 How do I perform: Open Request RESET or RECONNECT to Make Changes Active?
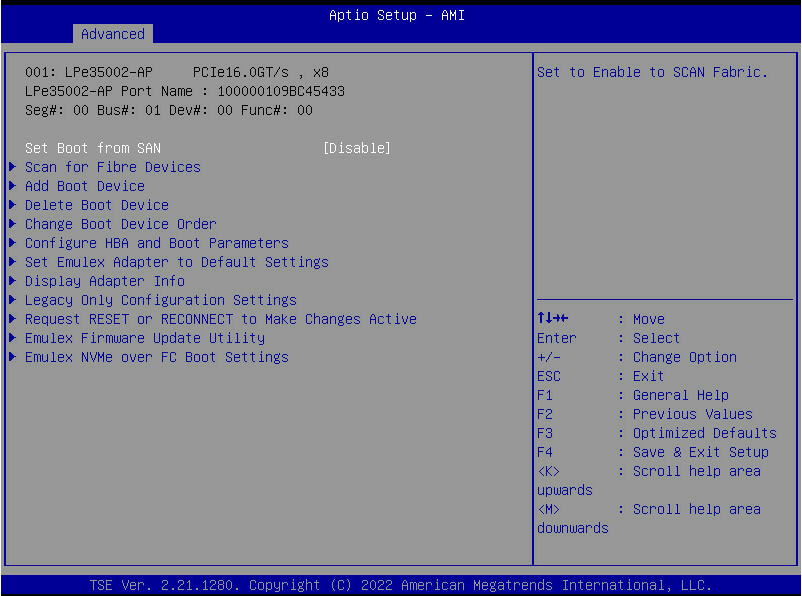tap(220, 319)
